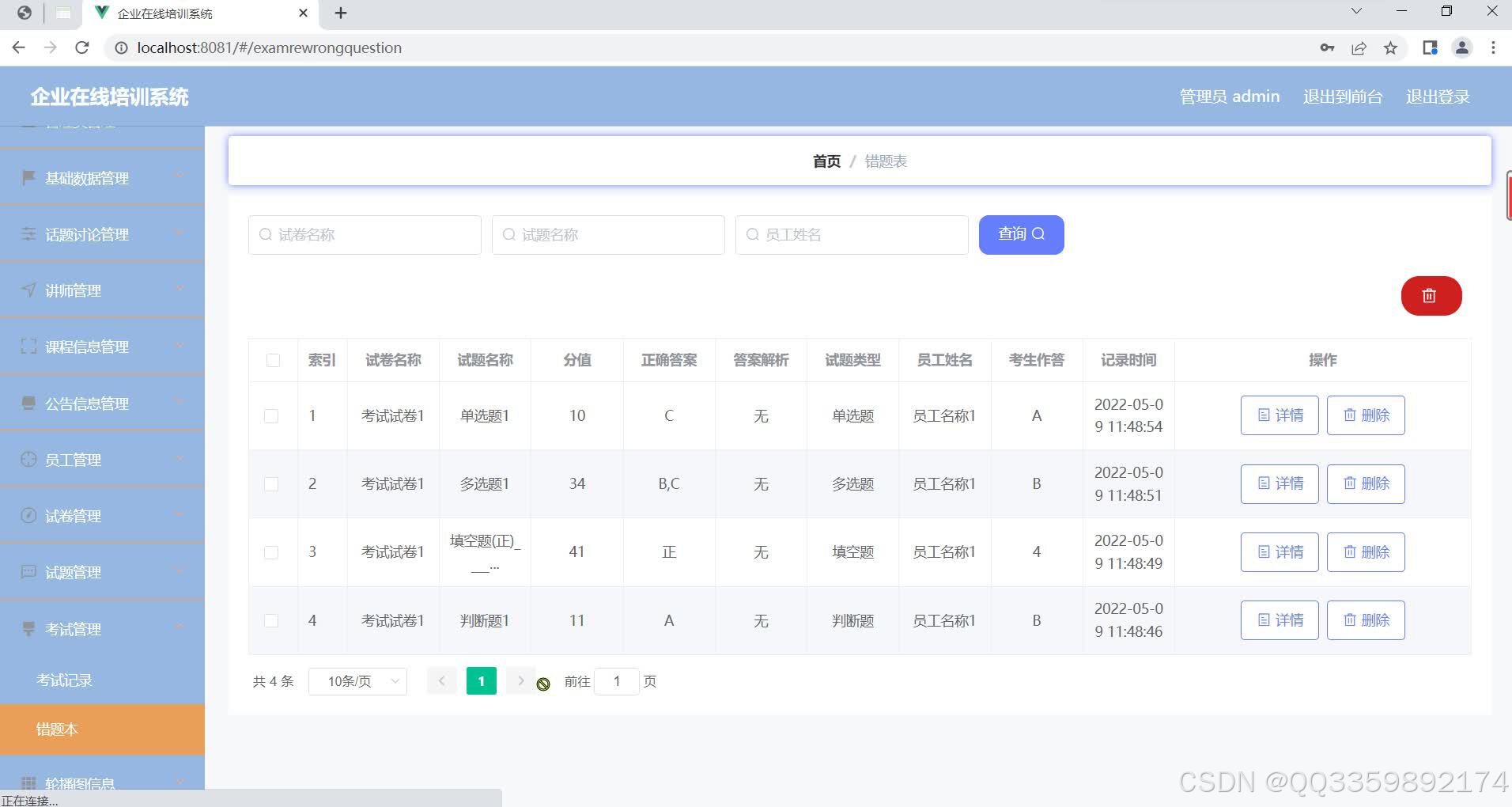
Task: Click the 记录时间 column header
Action: click(x=1128, y=360)
